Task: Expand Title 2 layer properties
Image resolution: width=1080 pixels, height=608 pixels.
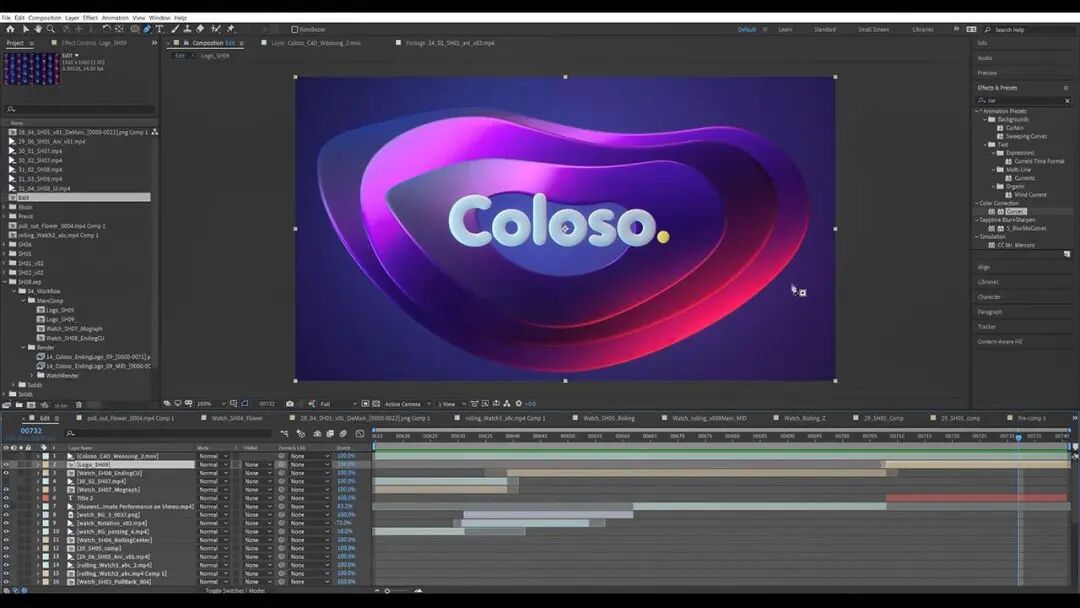Action: (x=39, y=498)
